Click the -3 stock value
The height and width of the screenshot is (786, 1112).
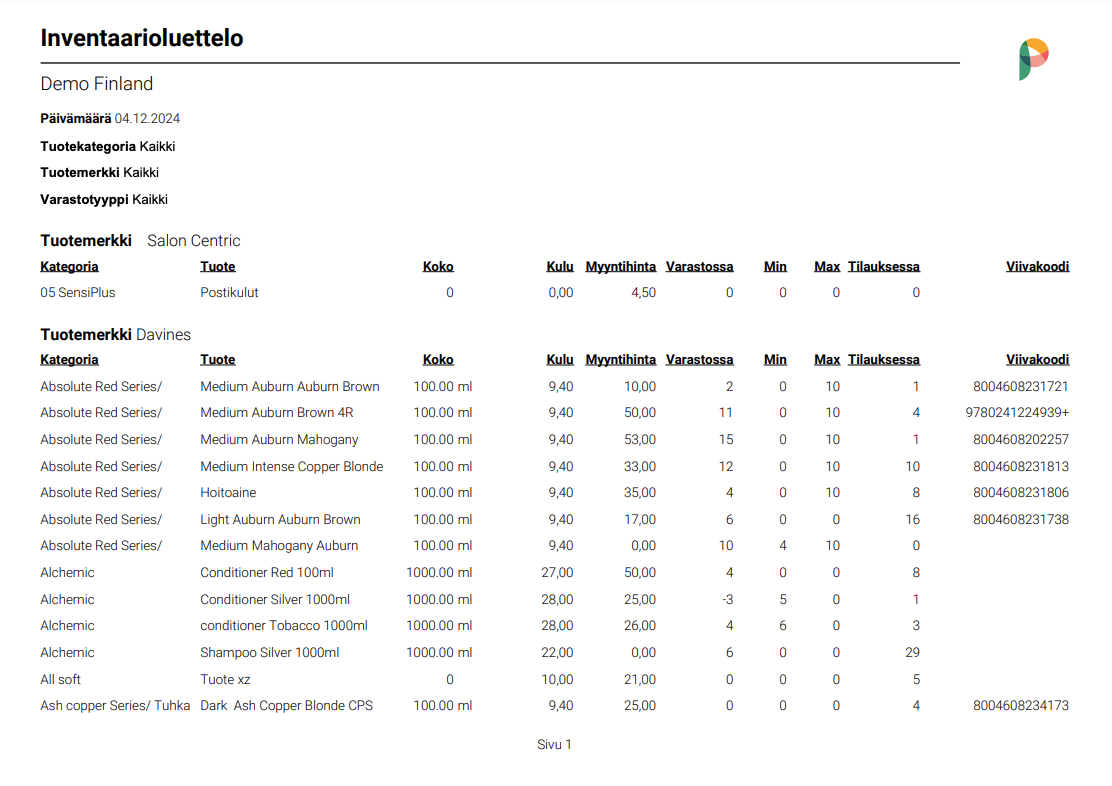coord(727,599)
